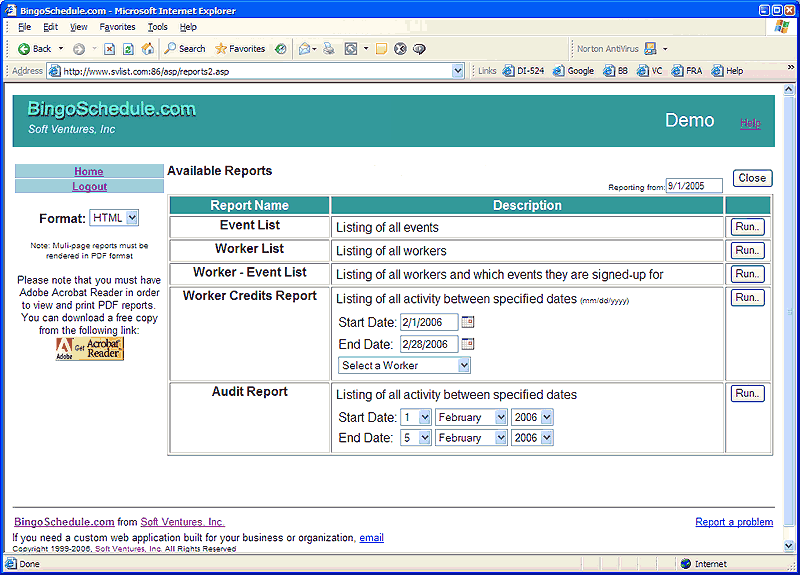800x575 pixels.
Task: Open the Search toolbar button
Action: pos(185,49)
